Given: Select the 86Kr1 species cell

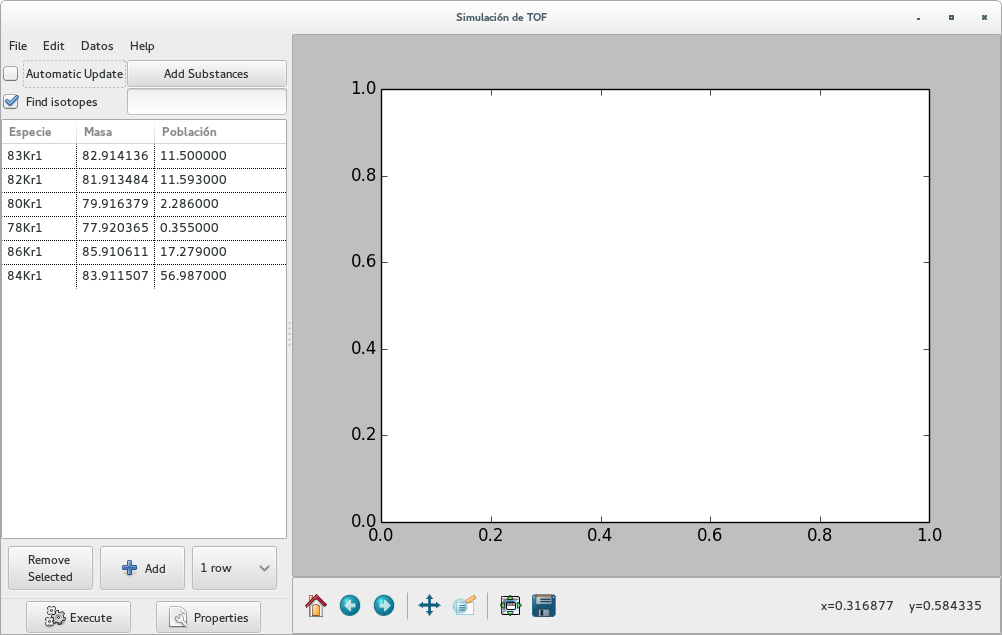Looking at the screenshot, I should click(39, 252).
